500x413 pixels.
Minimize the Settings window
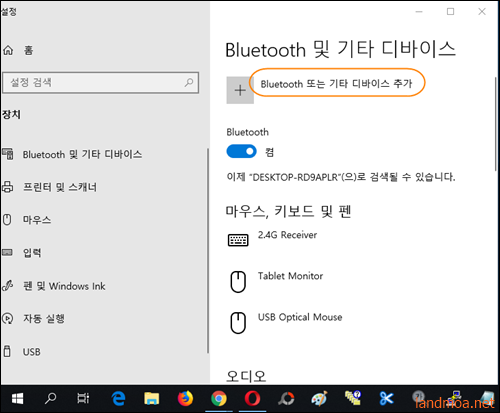point(419,12)
